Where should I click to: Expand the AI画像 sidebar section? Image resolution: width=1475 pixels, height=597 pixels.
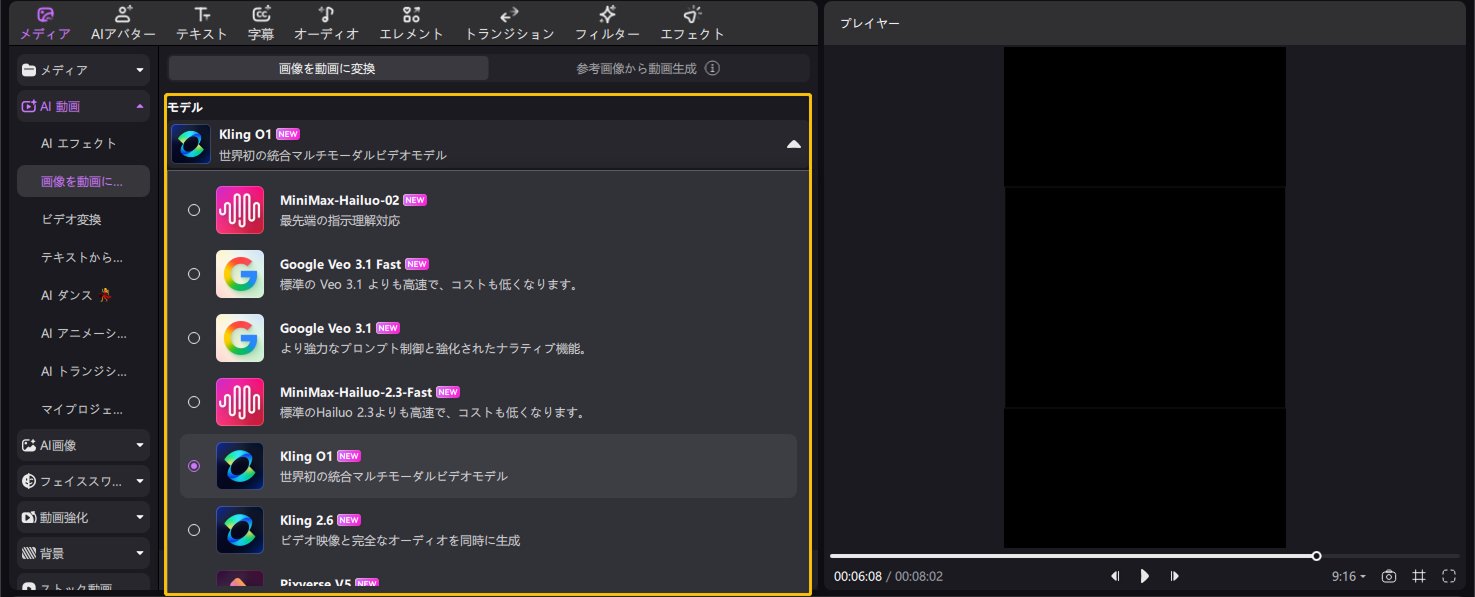tap(82, 445)
